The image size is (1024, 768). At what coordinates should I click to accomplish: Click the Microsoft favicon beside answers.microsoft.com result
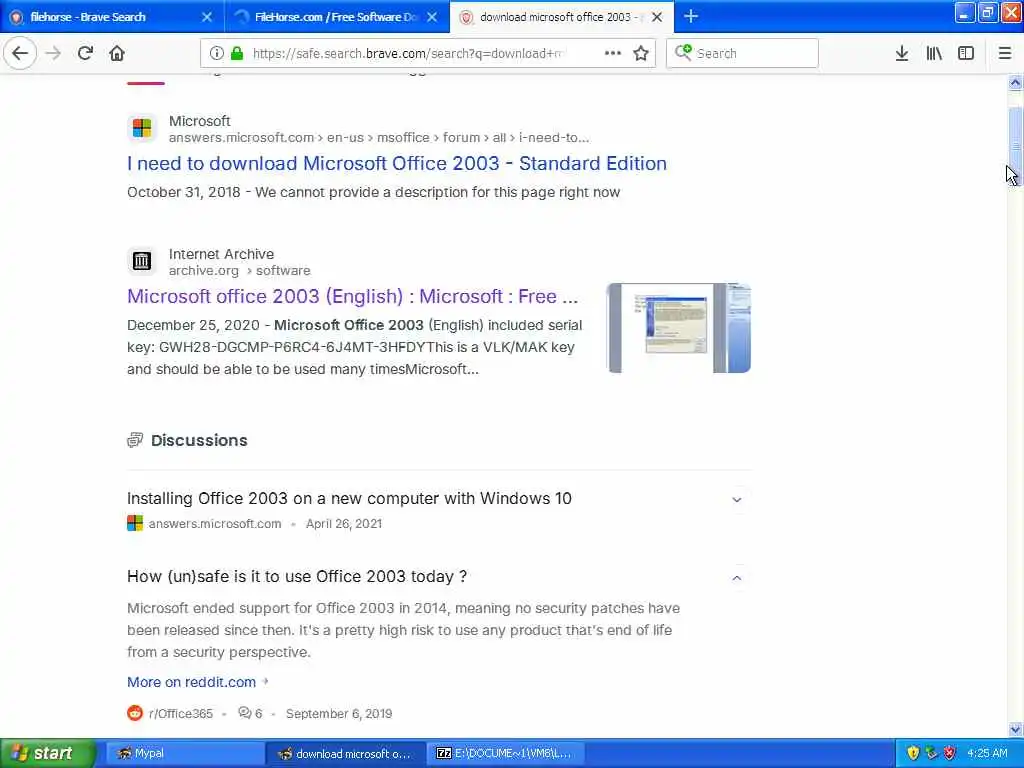point(142,128)
